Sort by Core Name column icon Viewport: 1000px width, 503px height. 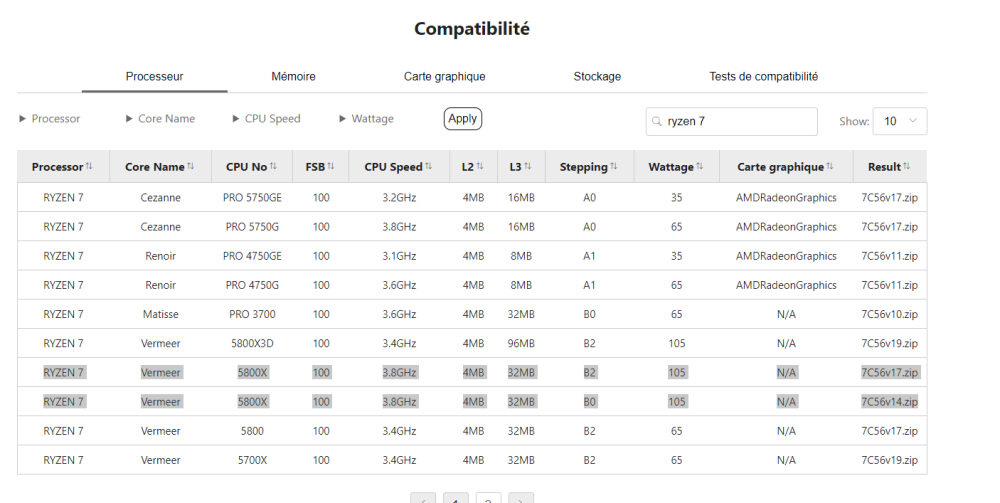[x=190, y=167]
